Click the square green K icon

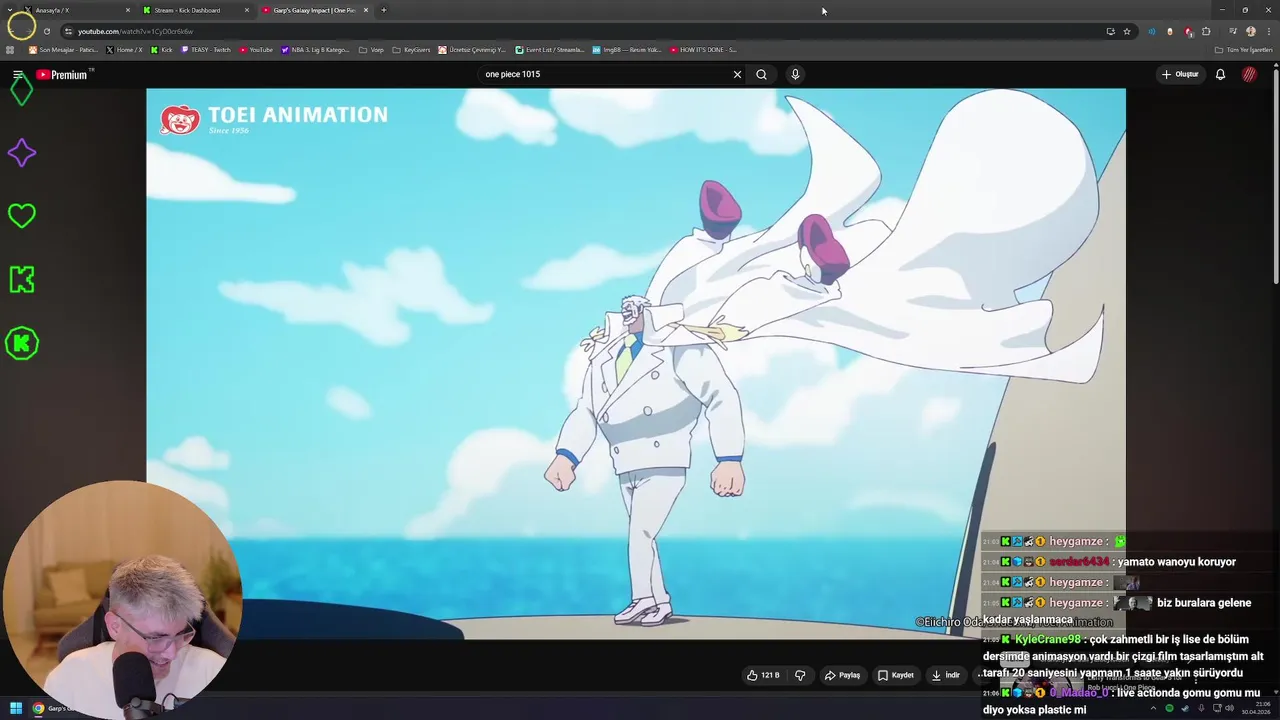point(21,279)
